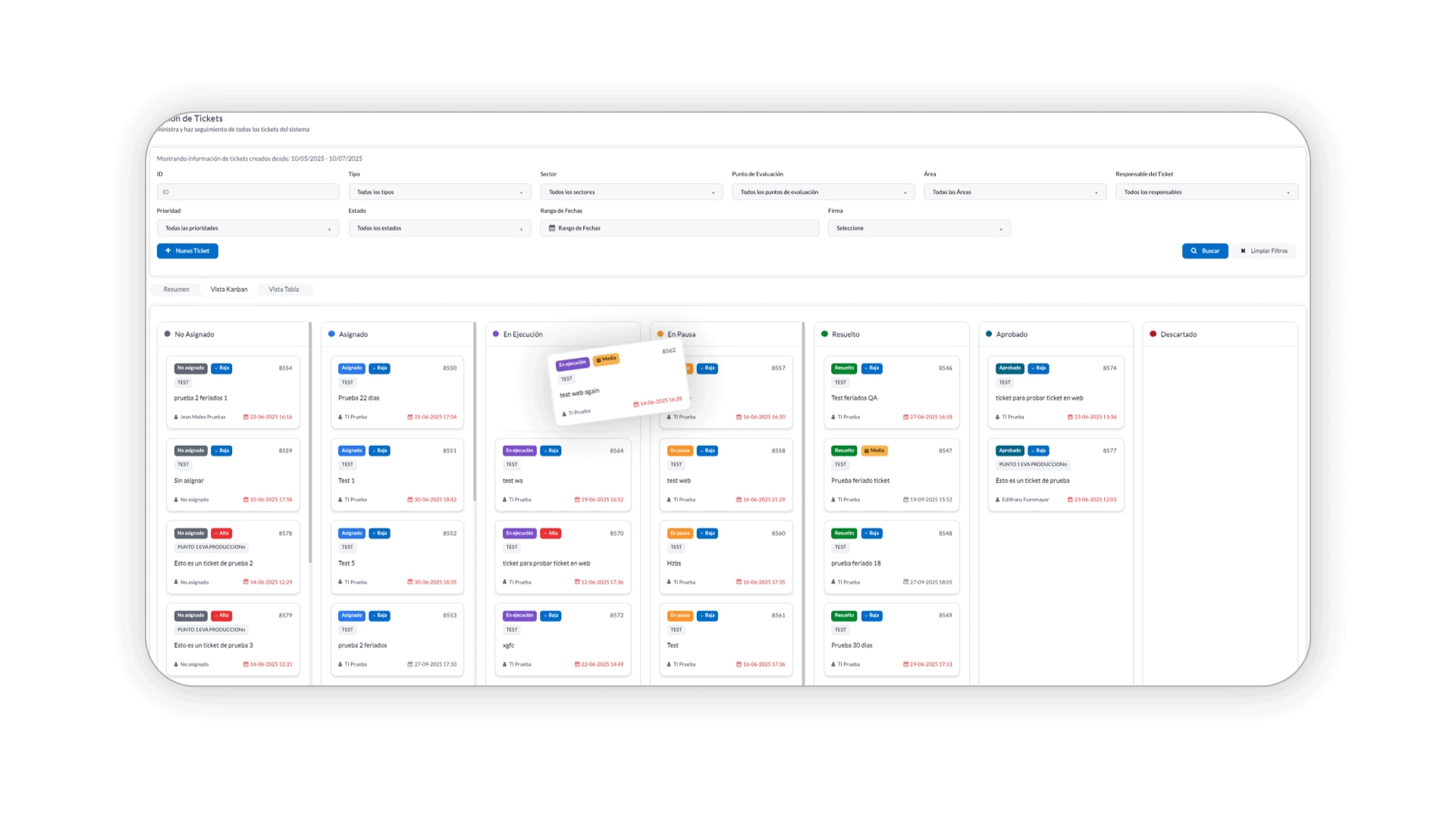Expand the Firma dropdown 'Seleccione'
The height and width of the screenshot is (819, 1456).
918,228
